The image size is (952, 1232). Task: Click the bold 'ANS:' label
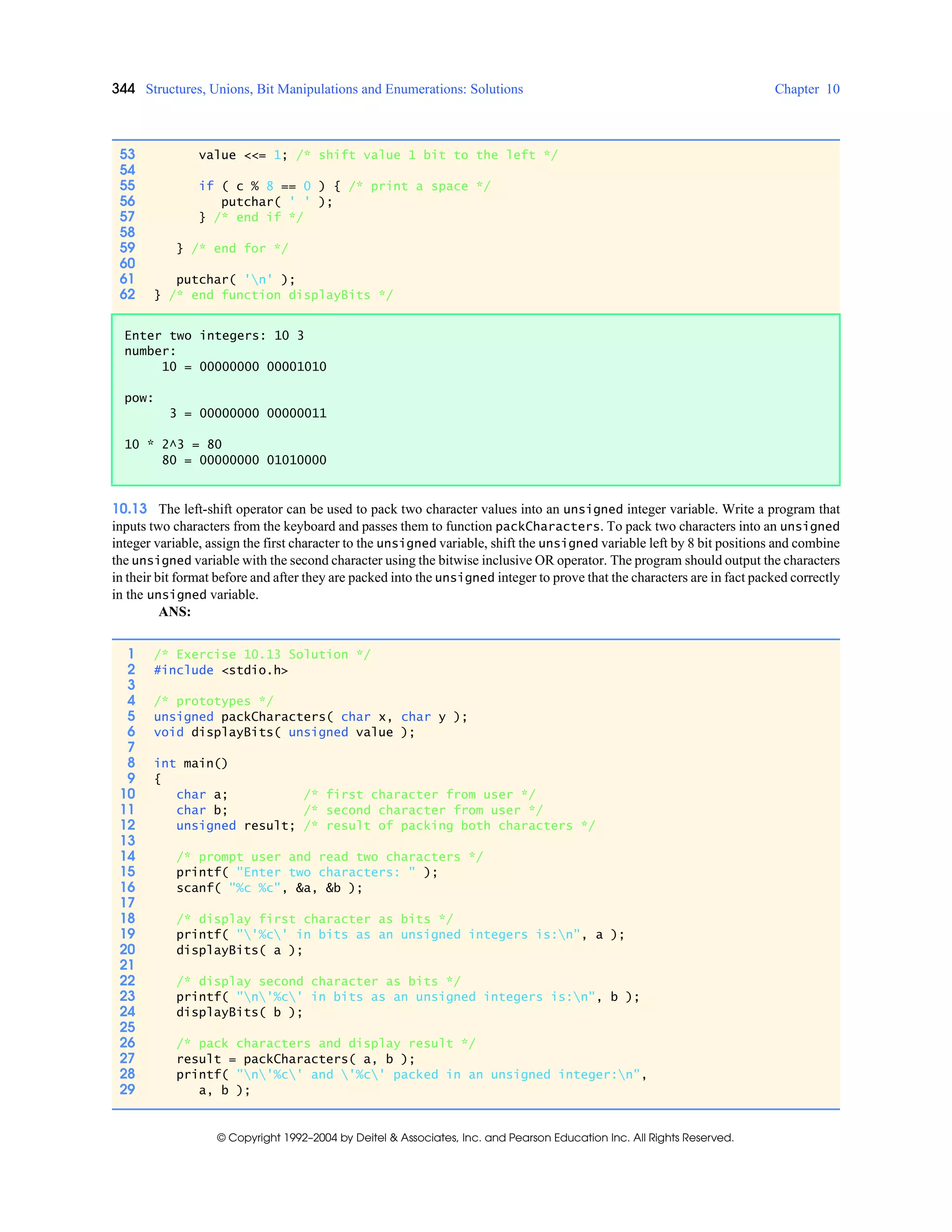click(174, 612)
